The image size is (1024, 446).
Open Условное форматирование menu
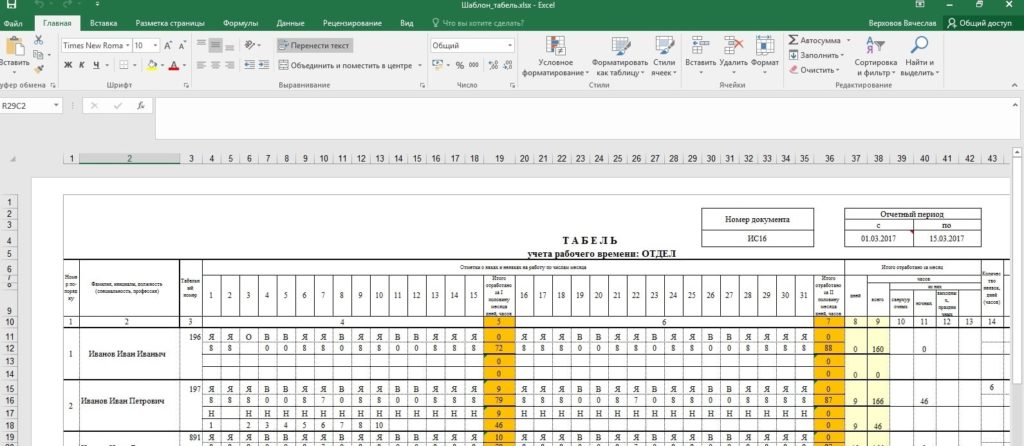[556, 57]
